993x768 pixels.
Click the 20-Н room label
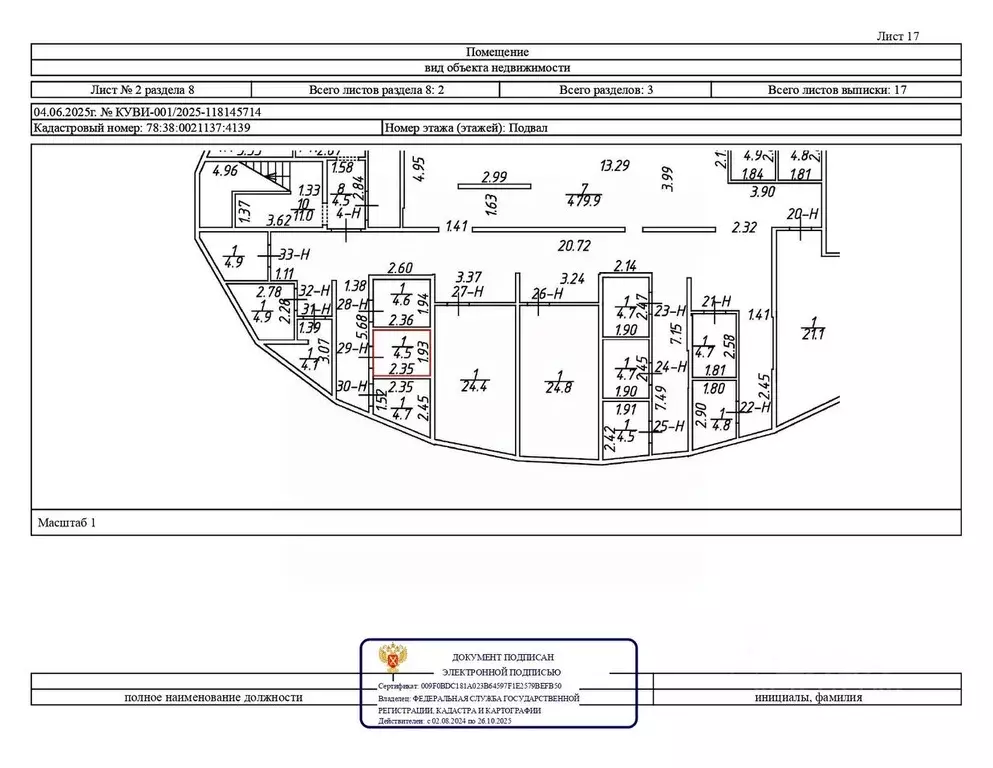point(802,215)
